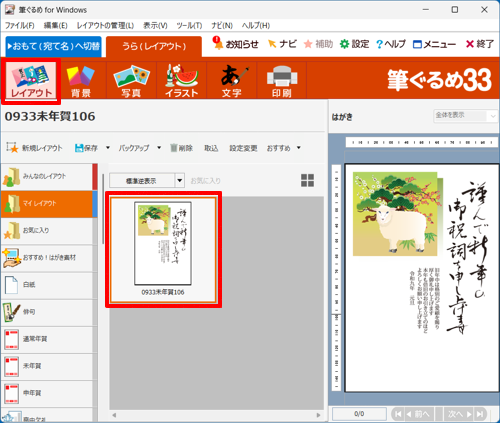Select the うら(レイアウト) tab

pos(154,46)
